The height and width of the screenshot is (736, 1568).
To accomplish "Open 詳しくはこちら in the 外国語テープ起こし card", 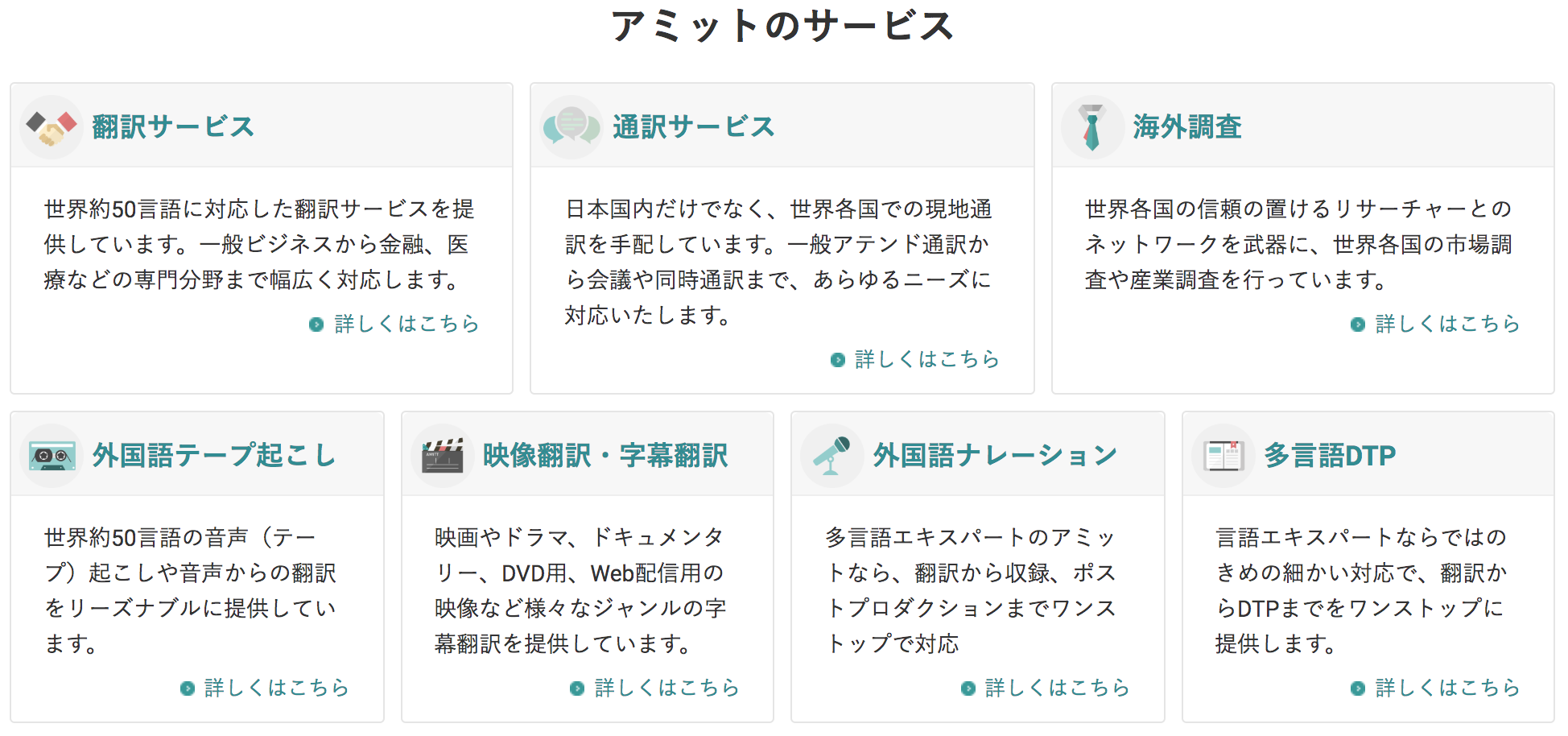I will pyautogui.click(x=277, y=688).
